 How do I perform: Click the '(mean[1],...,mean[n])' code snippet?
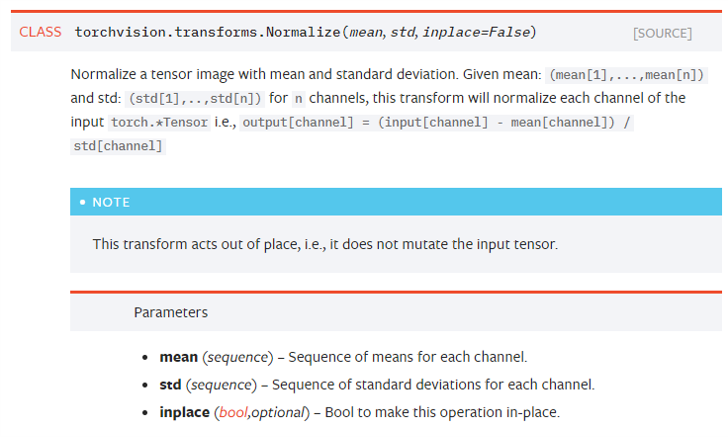[x=626, y=75]
